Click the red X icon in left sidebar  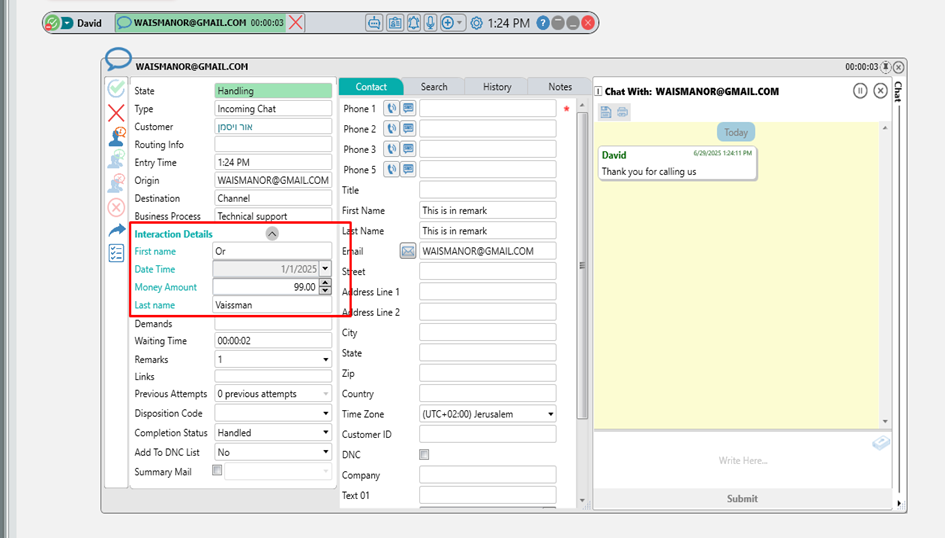tap(116, 112)
